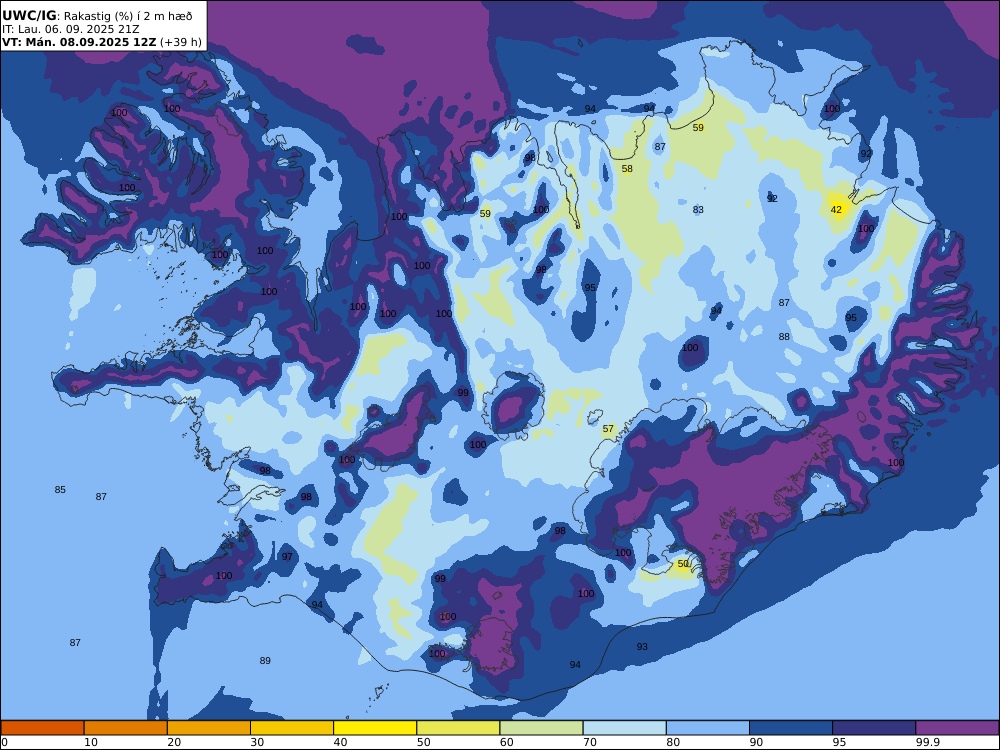
Task: Click the 58 humidity value on the map
Action: [x=627, y=168]
